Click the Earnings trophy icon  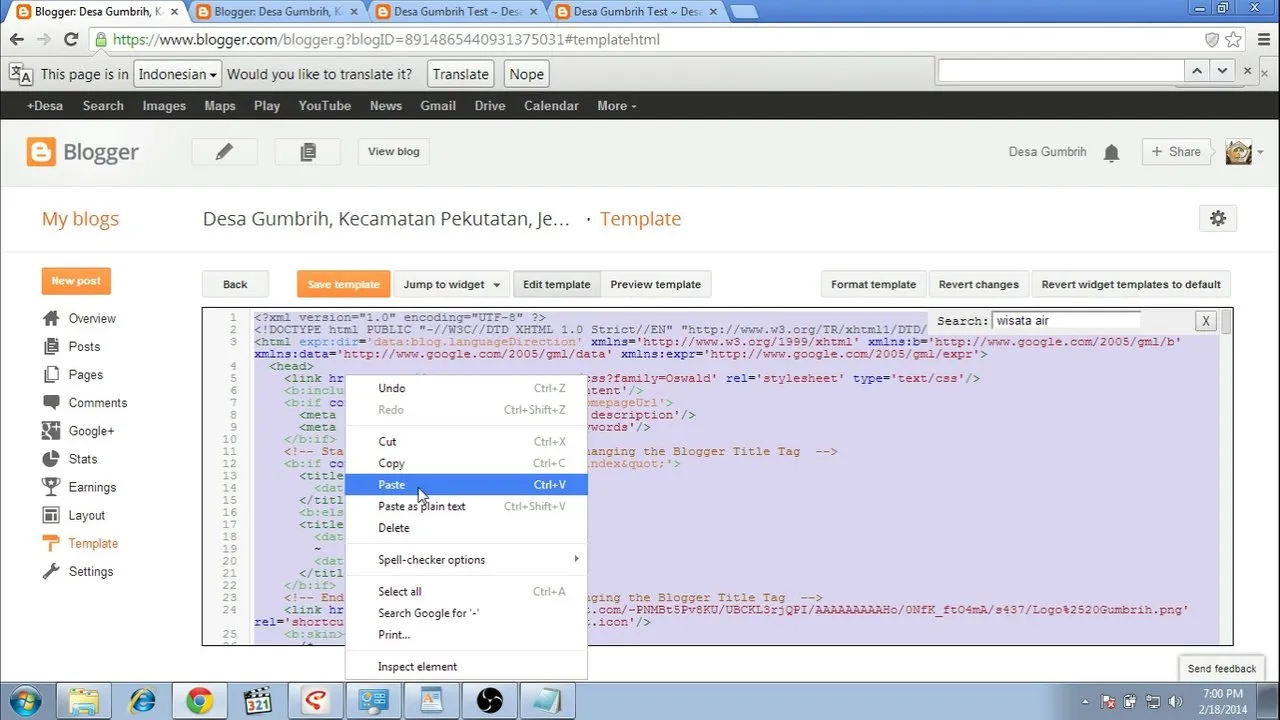[51, 487]
